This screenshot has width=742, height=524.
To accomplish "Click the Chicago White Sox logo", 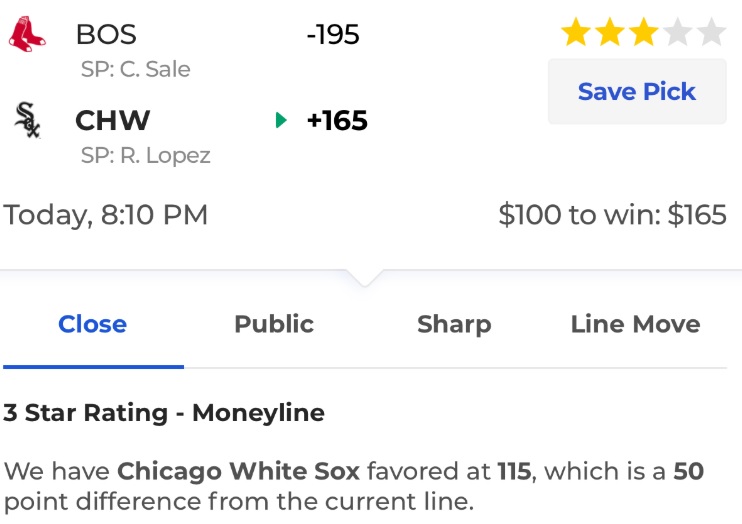I will (x=27, y=120).
